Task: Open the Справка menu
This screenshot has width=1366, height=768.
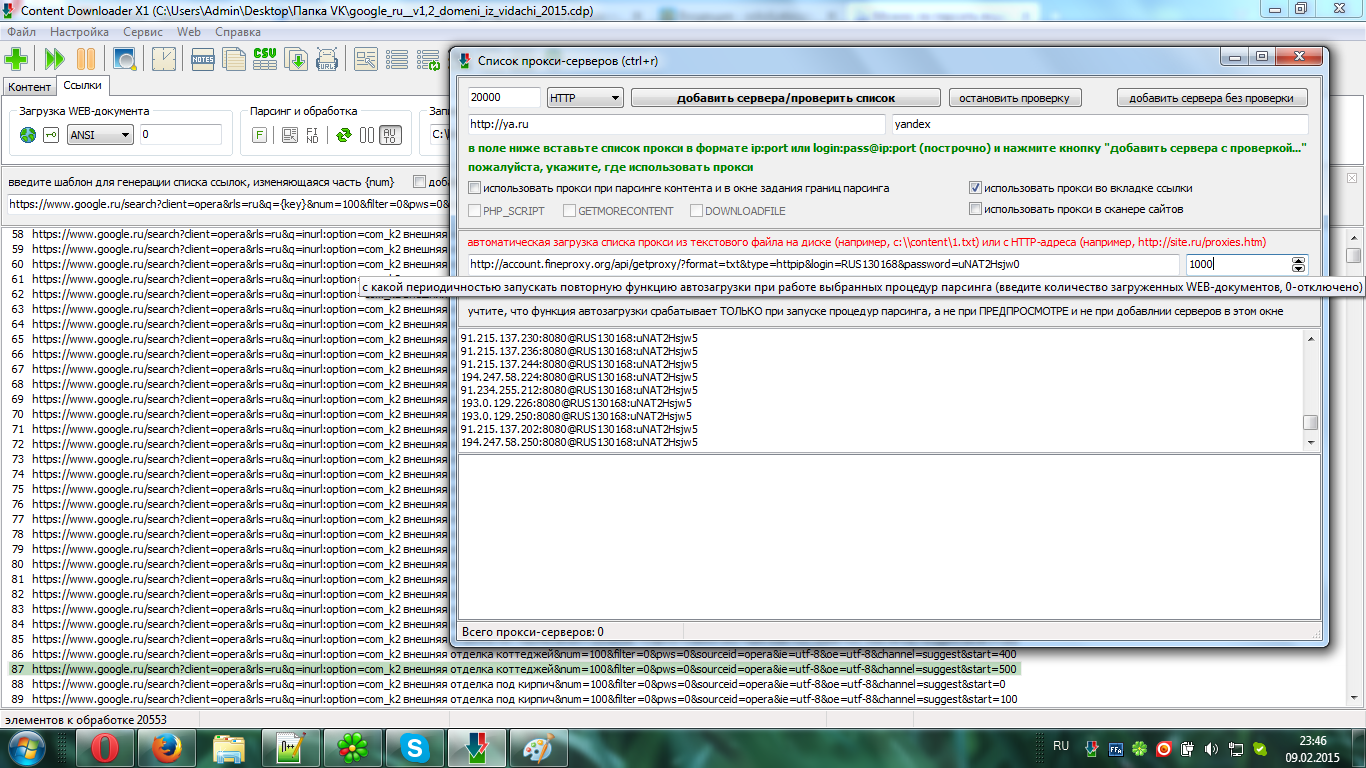Action: [238, 32]
